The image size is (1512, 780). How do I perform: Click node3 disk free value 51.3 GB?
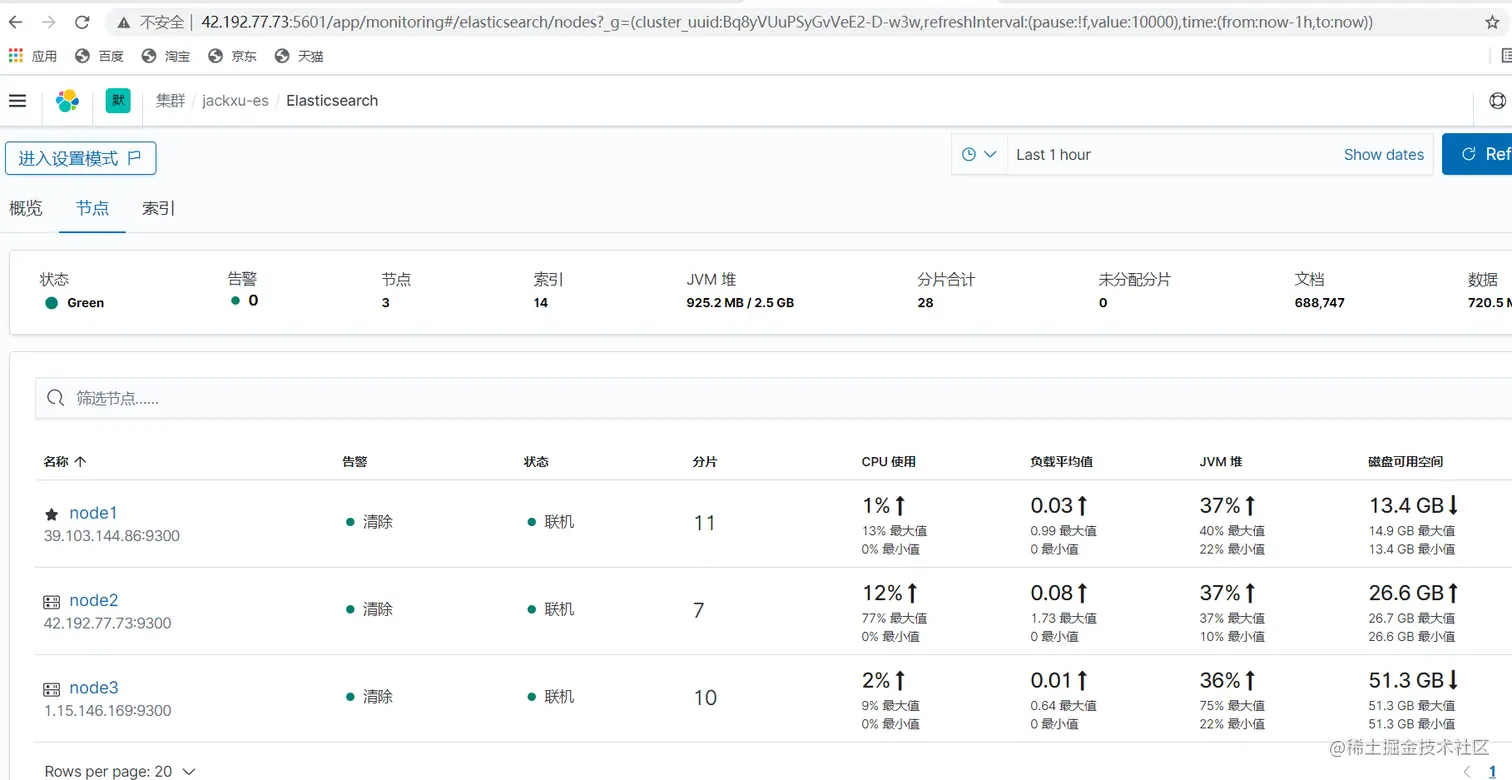pos(1406,680)
